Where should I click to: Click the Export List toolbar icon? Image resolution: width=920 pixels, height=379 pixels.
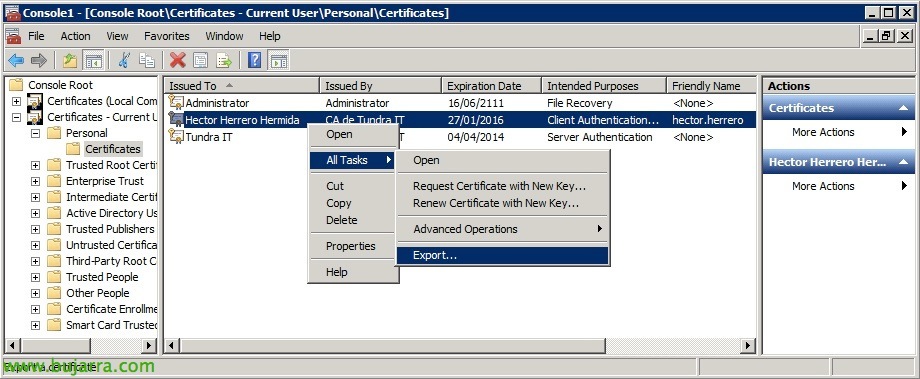(x=224, y=60)
